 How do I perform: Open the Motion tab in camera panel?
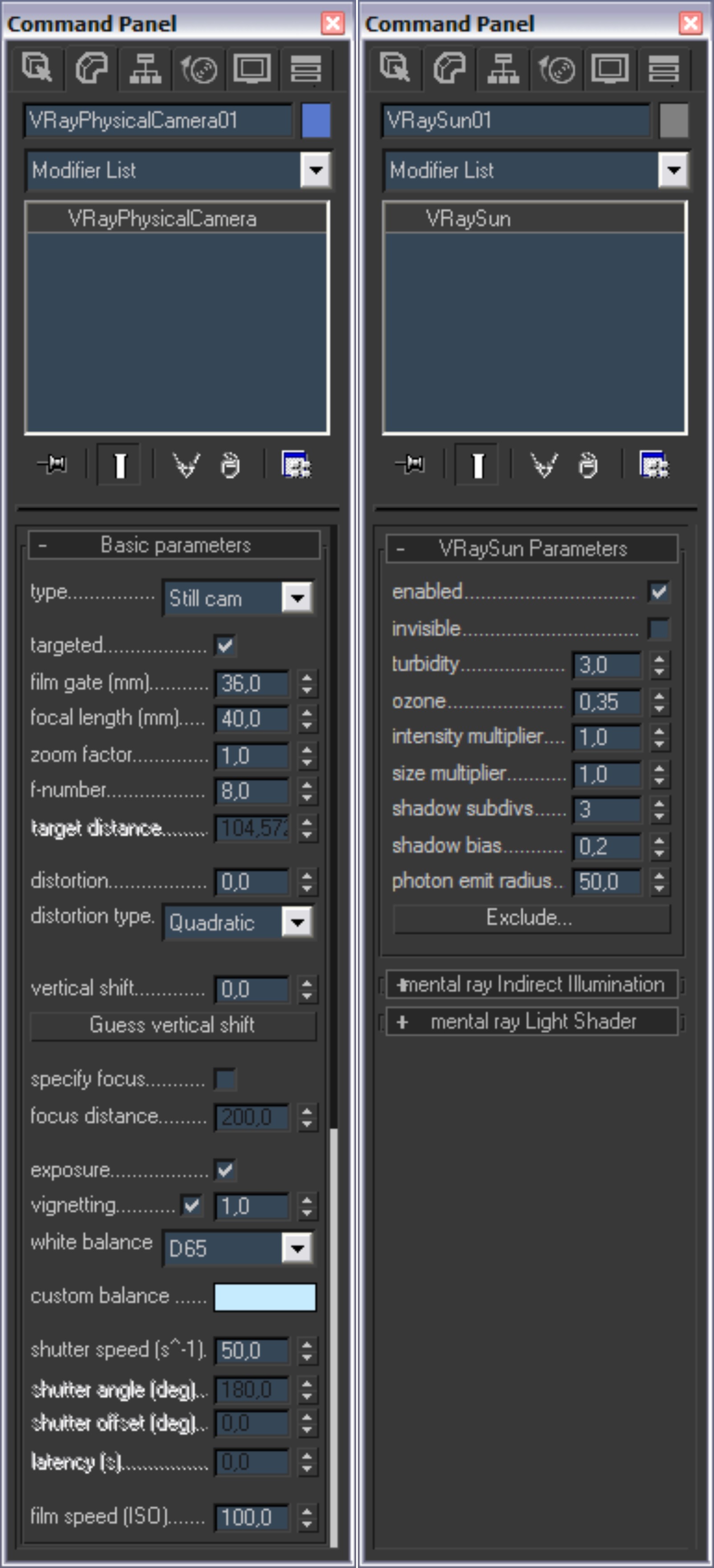coord(199,68)
